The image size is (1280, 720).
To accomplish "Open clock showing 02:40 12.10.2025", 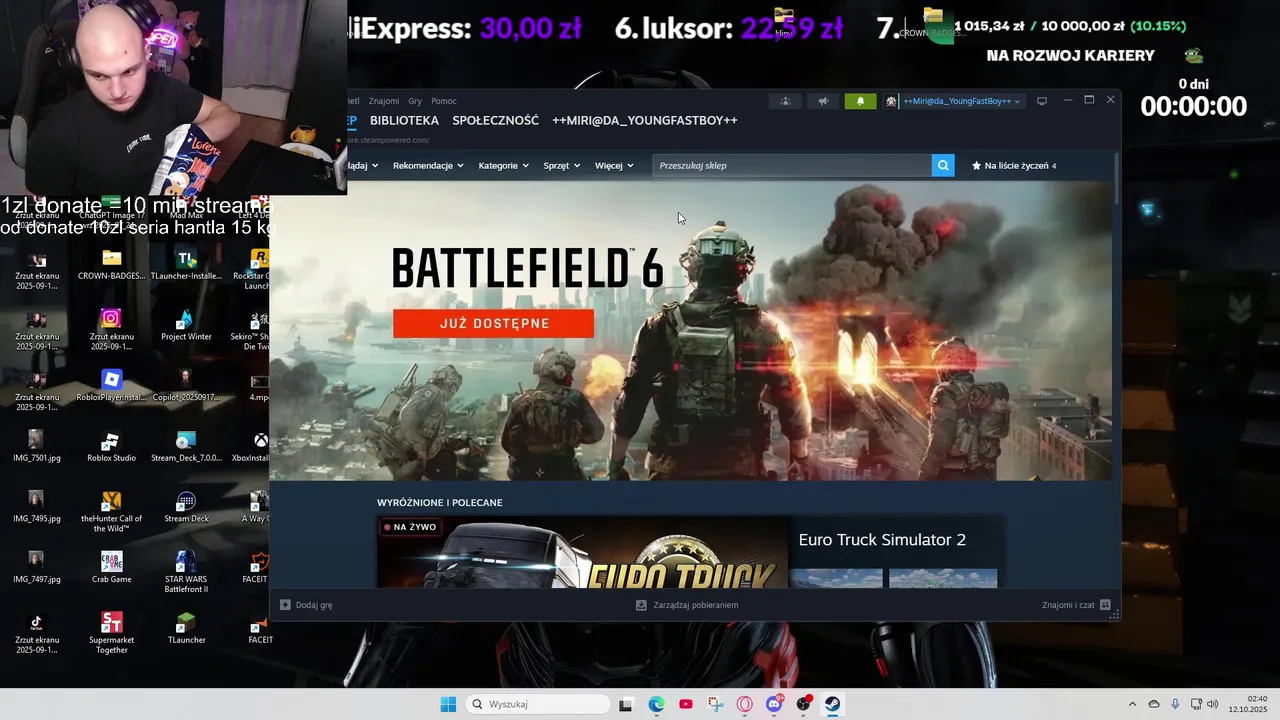I will click(1248, 704).
